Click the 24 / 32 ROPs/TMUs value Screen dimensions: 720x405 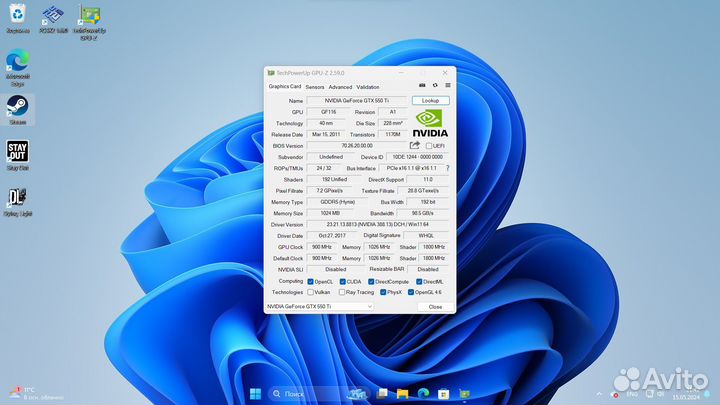[x=324, y=168]
